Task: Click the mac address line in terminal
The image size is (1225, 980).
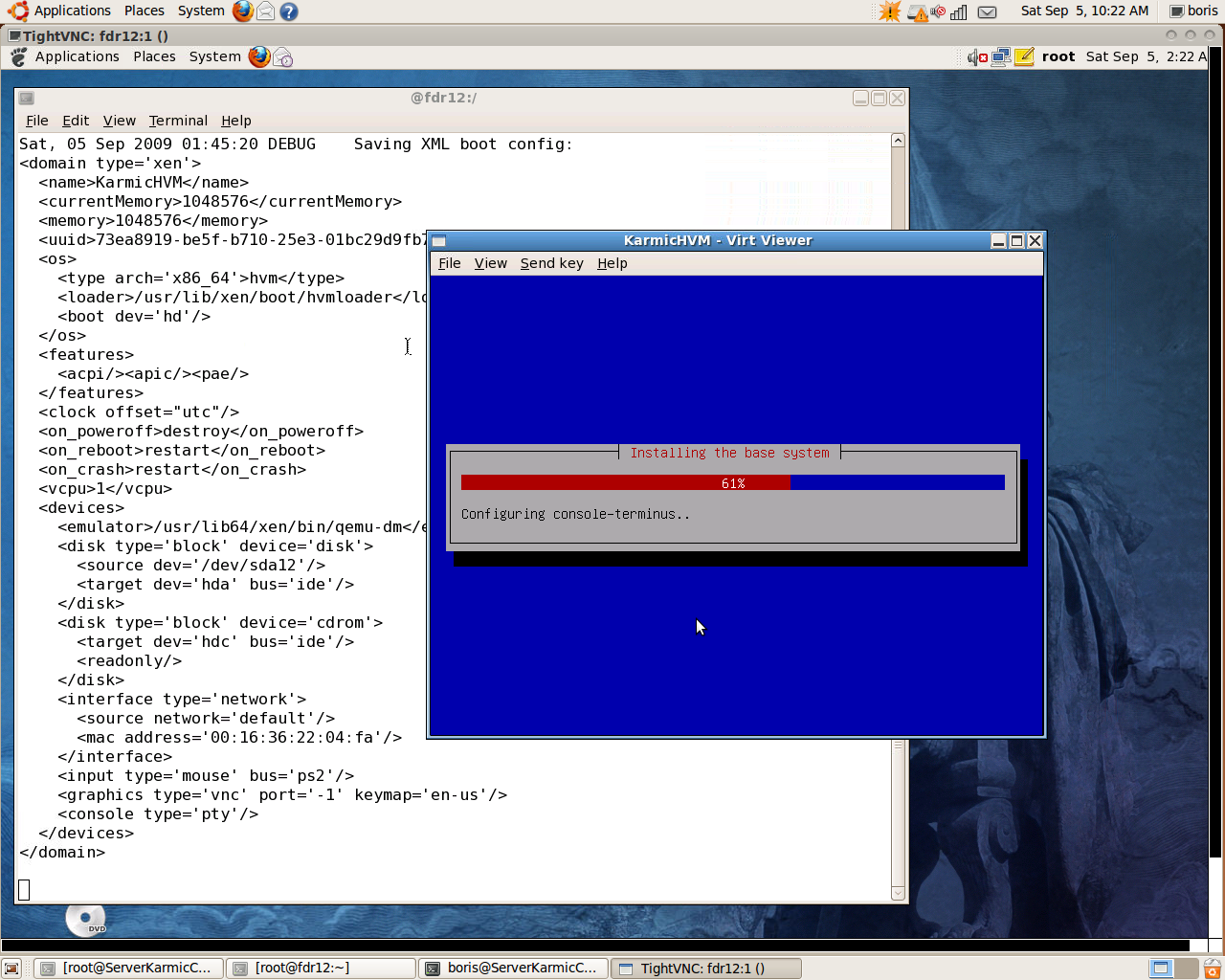Action: click(239, 738)
